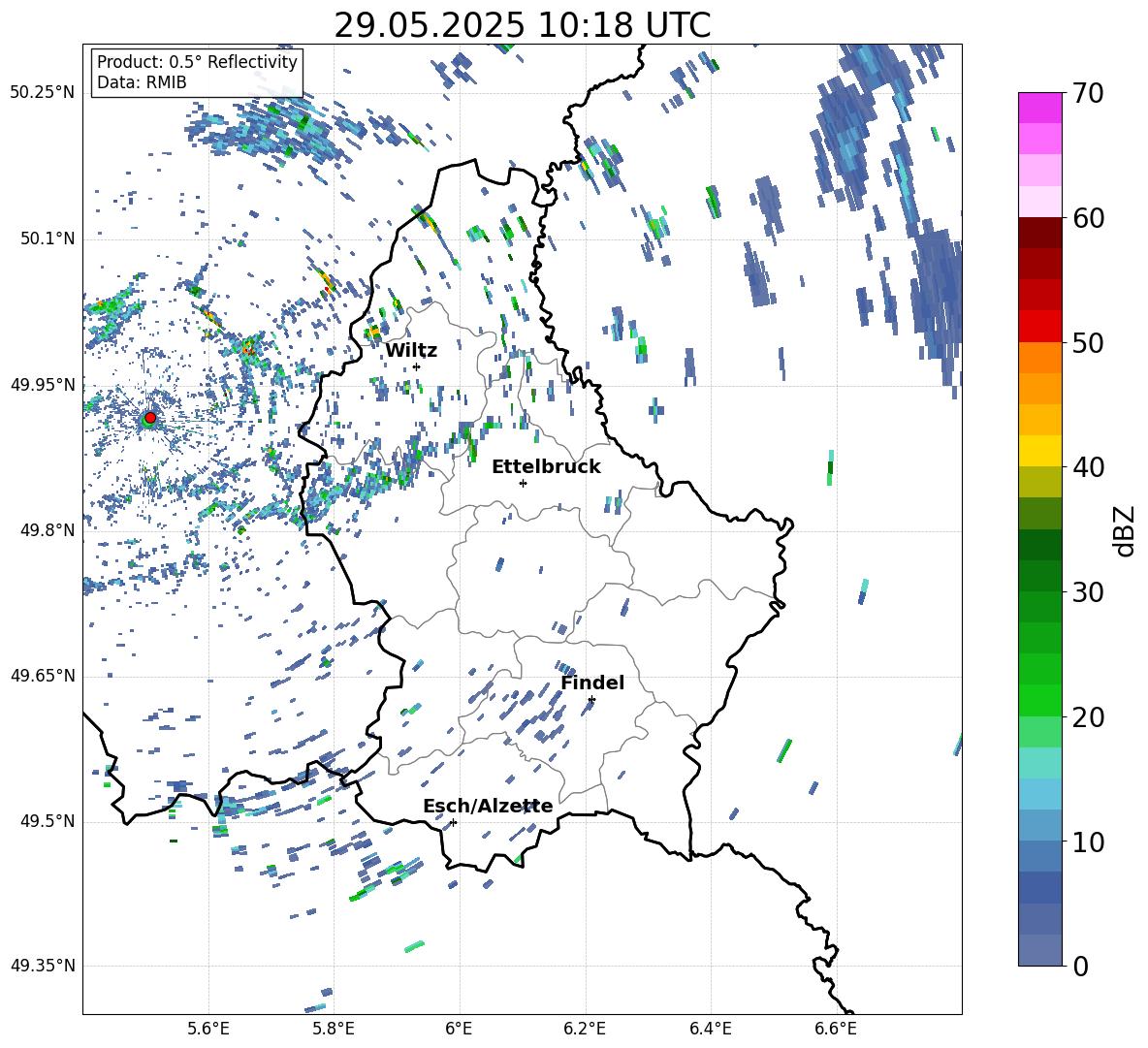The width and height of the screenshot is (1148, 1048).
Task: Click the 49.5°N latitude label
Action: click(47, 821)
